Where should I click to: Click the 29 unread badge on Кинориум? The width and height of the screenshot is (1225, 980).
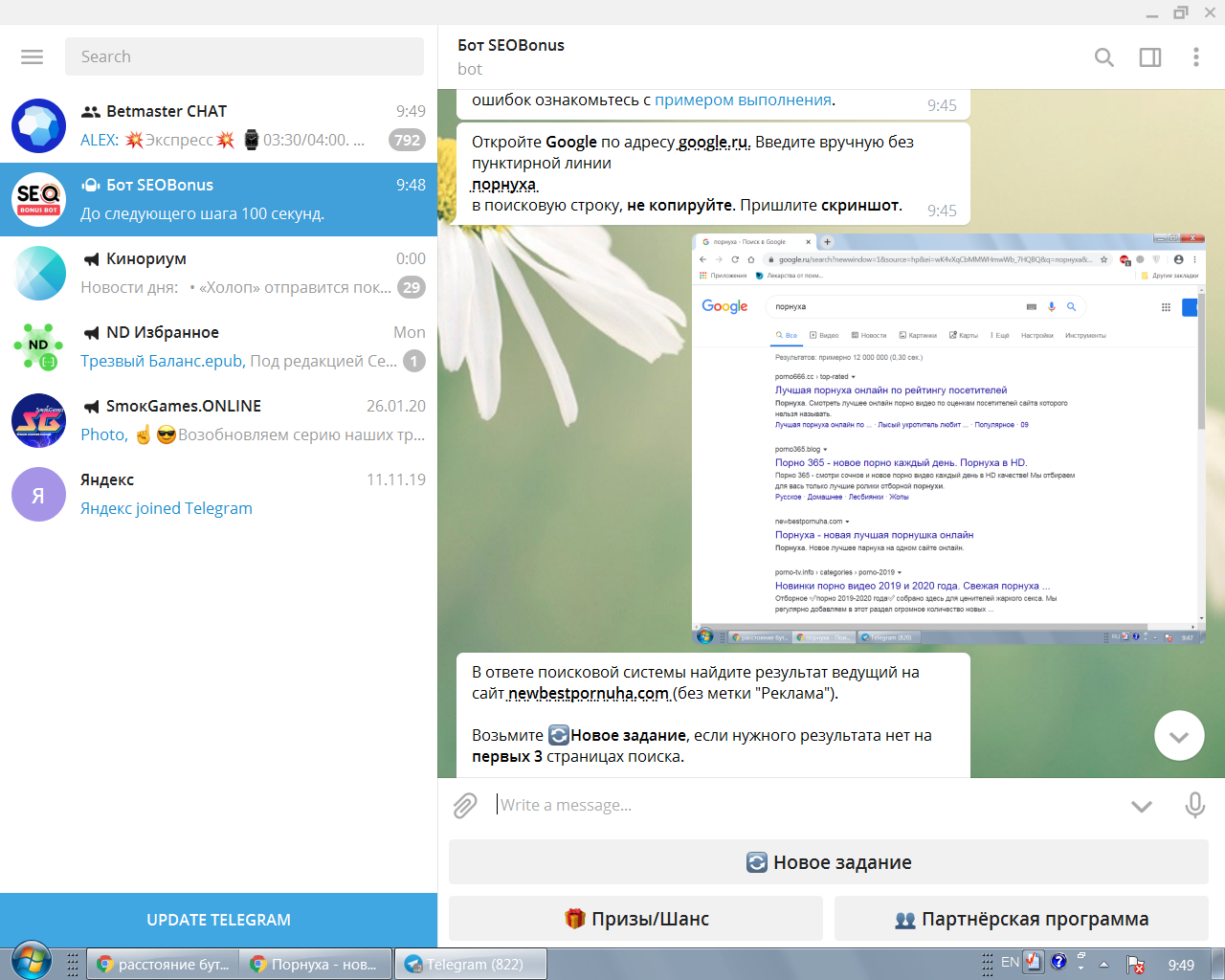(412, 287)
